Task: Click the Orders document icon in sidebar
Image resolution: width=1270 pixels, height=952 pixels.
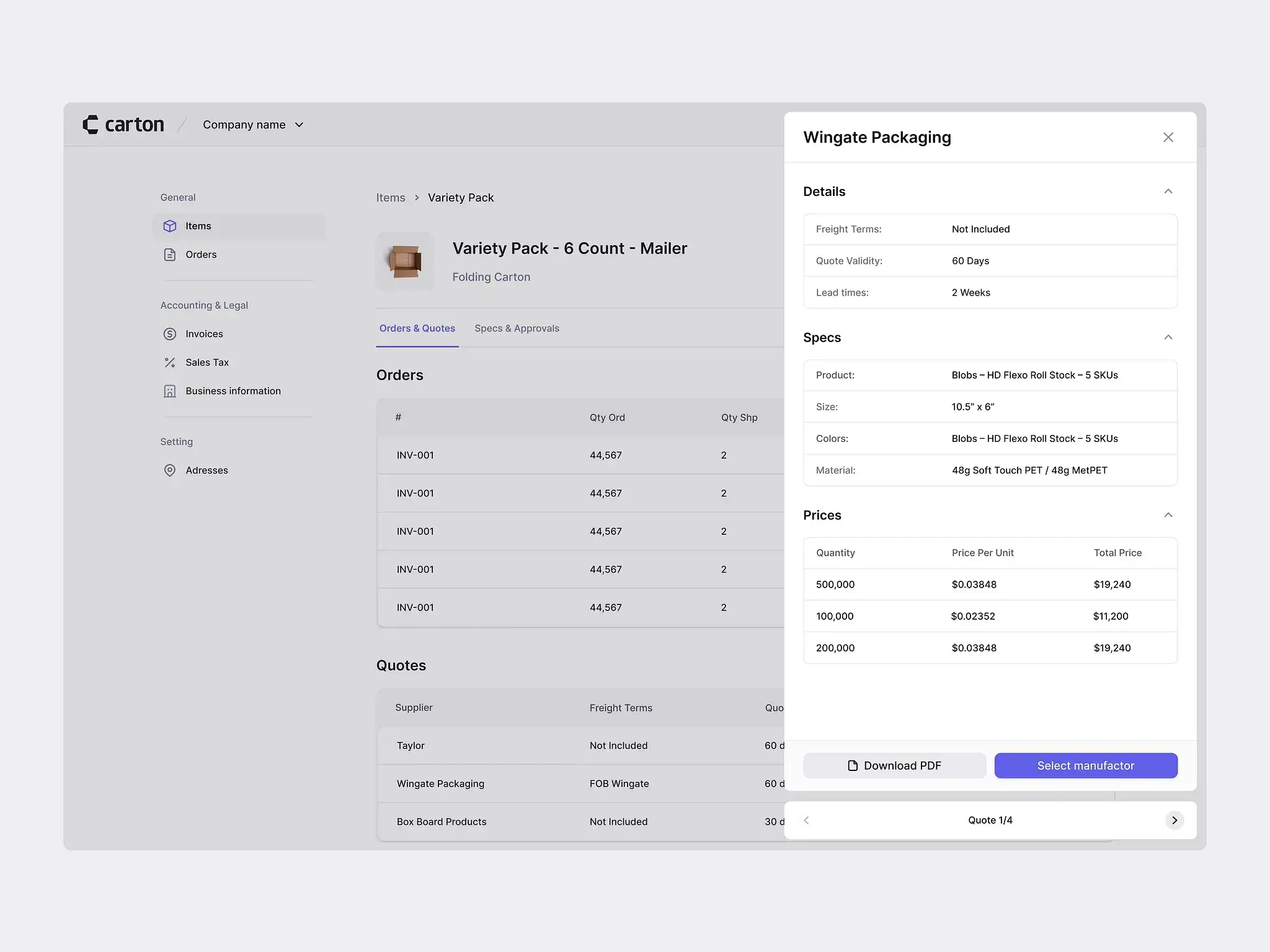Action: click(x=169, y=255)
